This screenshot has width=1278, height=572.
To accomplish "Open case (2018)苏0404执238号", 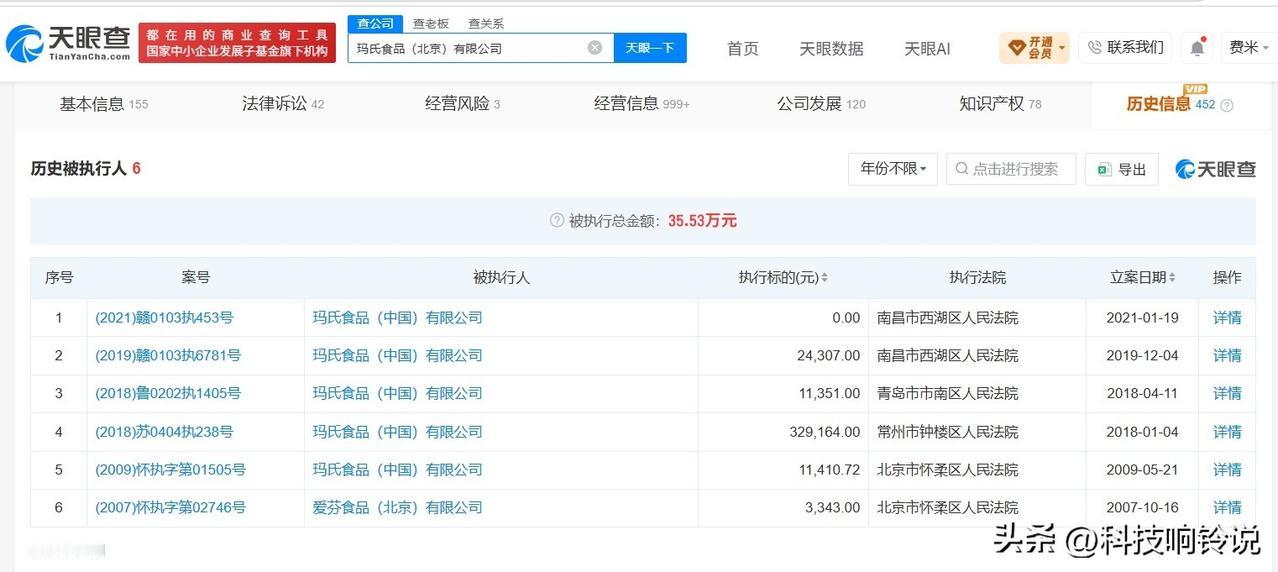I will pyautogui.click(x=164, y=432).
